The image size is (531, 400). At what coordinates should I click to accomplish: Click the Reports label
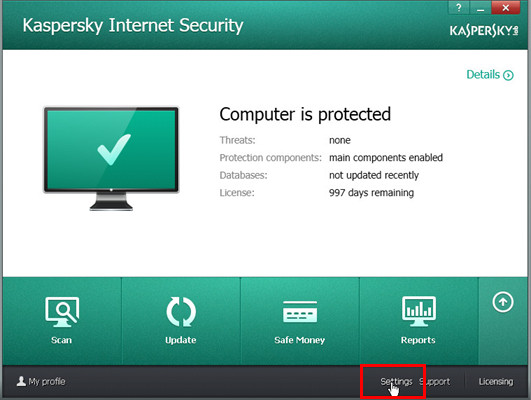click(x=418, y=340)
